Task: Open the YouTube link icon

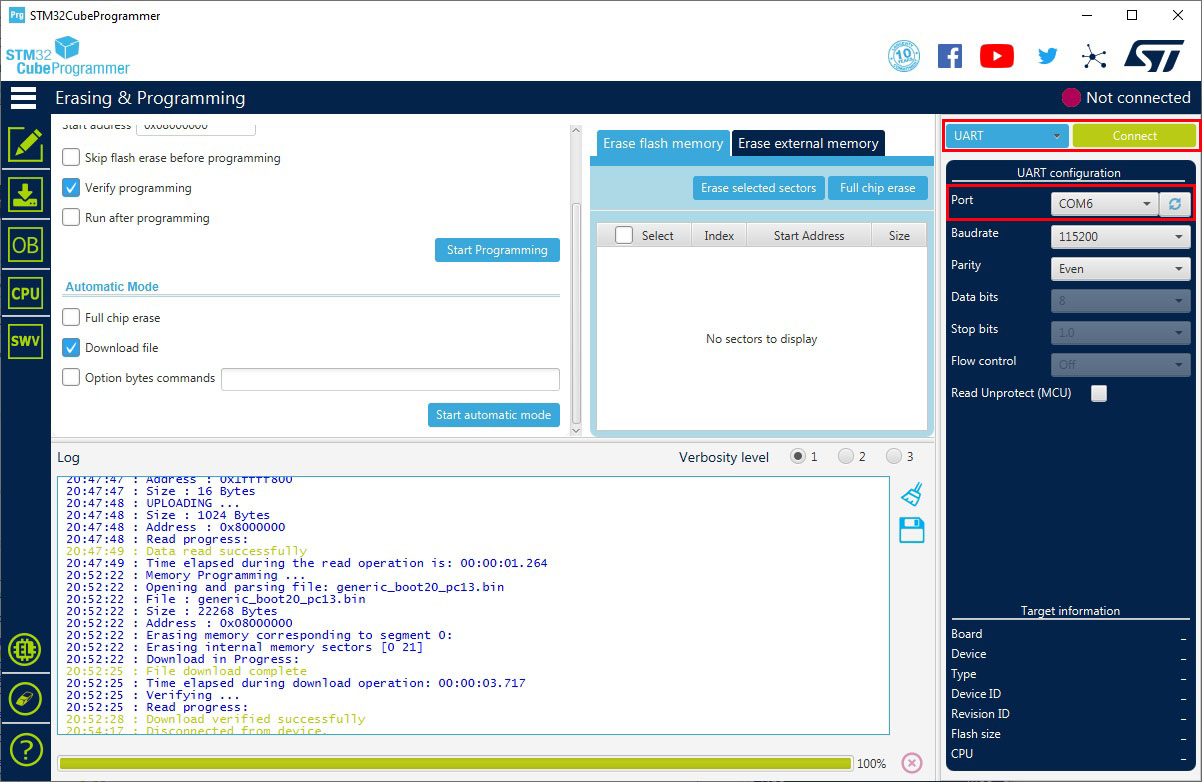Action: pos(997,56)
